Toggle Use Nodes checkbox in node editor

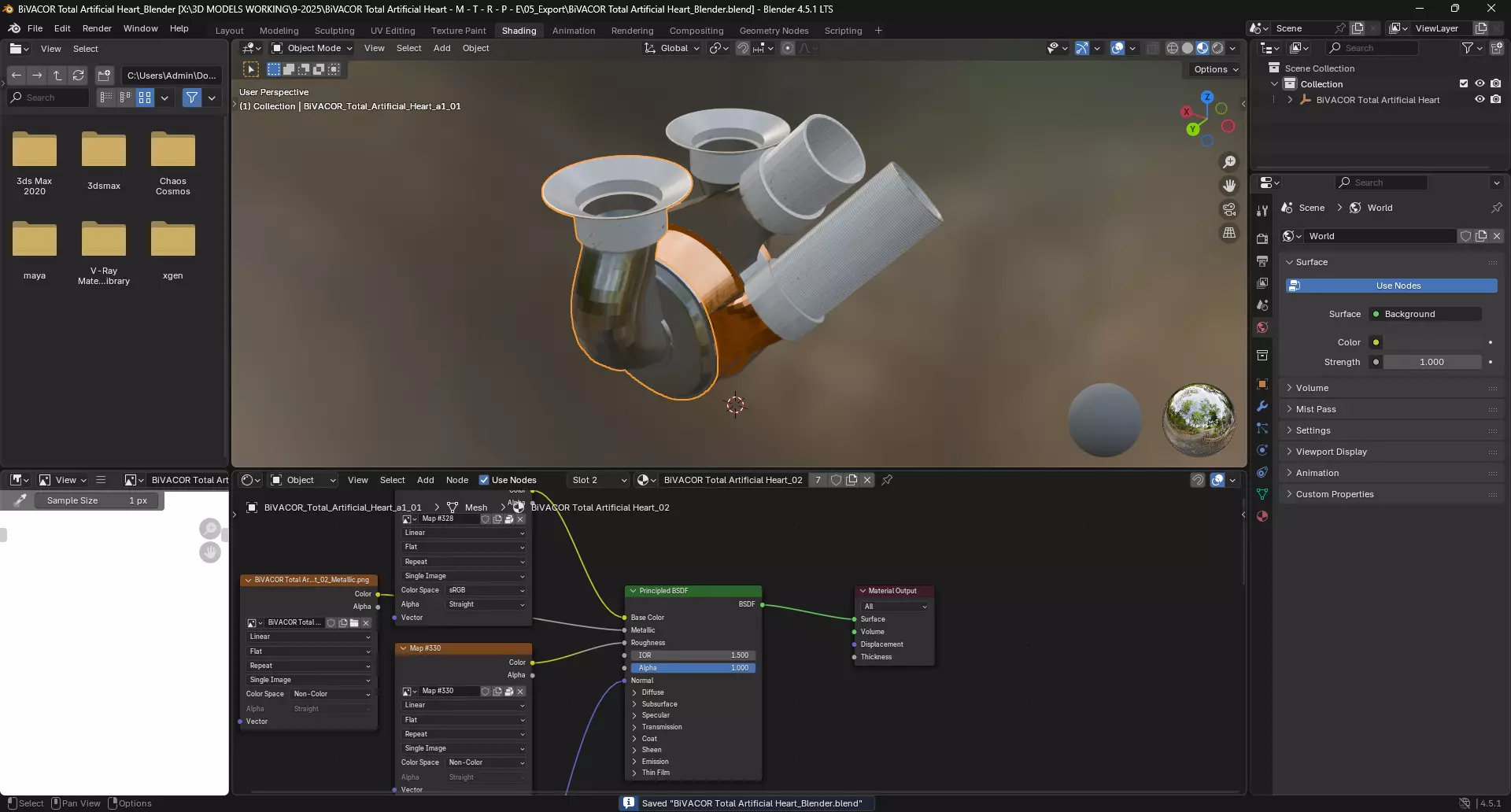[x=484, y=480]
